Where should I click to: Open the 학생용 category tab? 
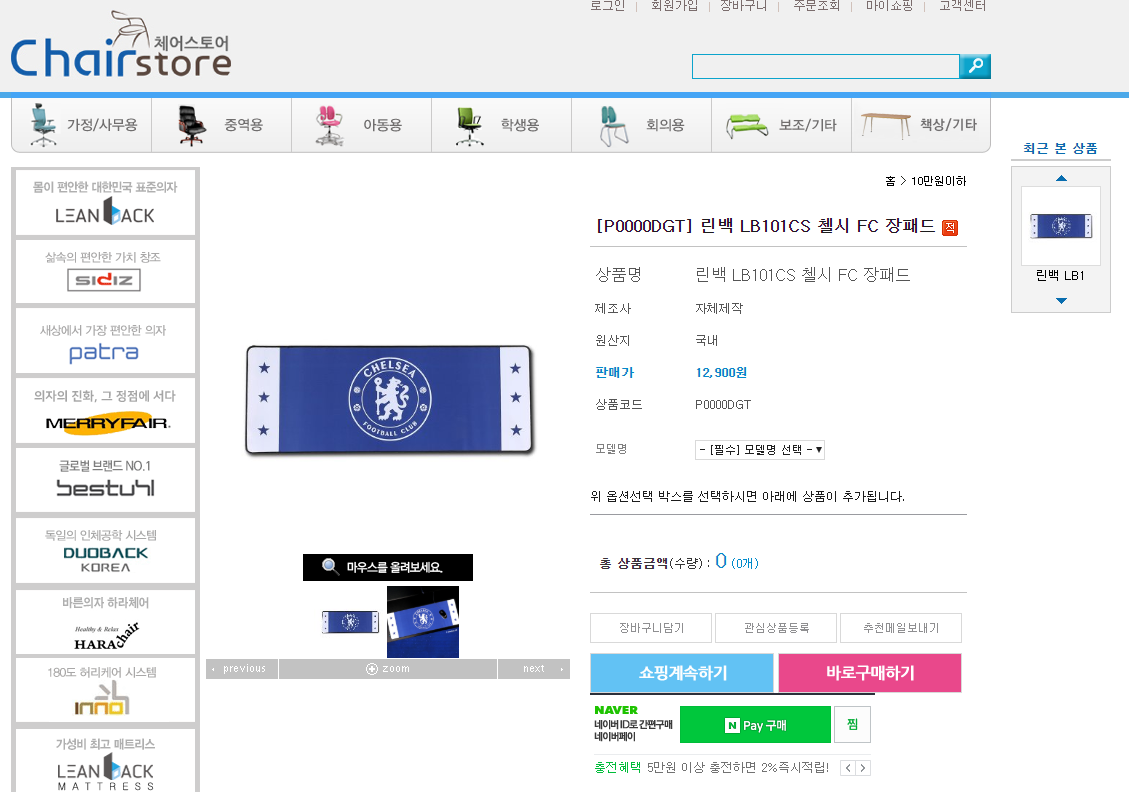pos(501,125)
